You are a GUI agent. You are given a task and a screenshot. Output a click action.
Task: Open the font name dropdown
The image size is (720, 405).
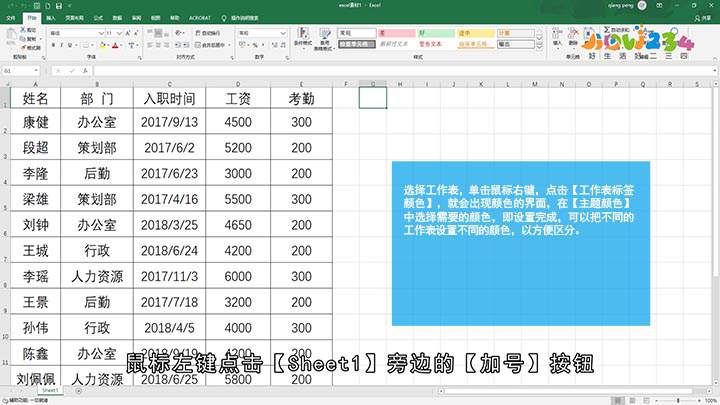pyautogui.click(x=101, y=33)
